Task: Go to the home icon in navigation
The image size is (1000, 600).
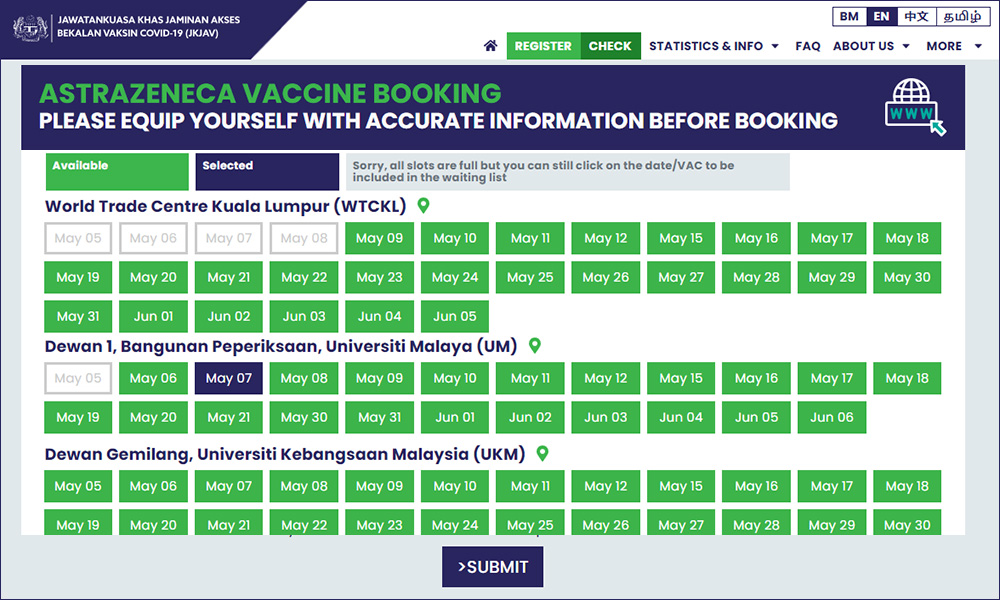Action: [490, 46]
